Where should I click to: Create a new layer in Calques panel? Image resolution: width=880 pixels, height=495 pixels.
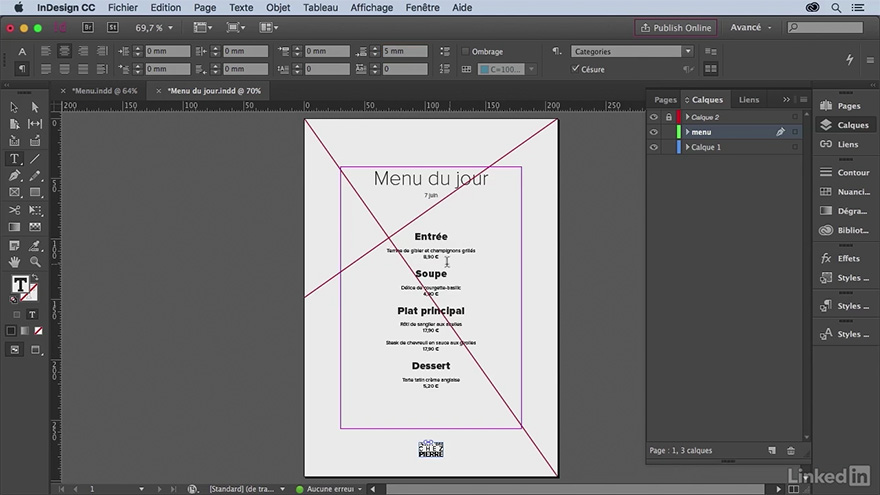coord(772,451)
